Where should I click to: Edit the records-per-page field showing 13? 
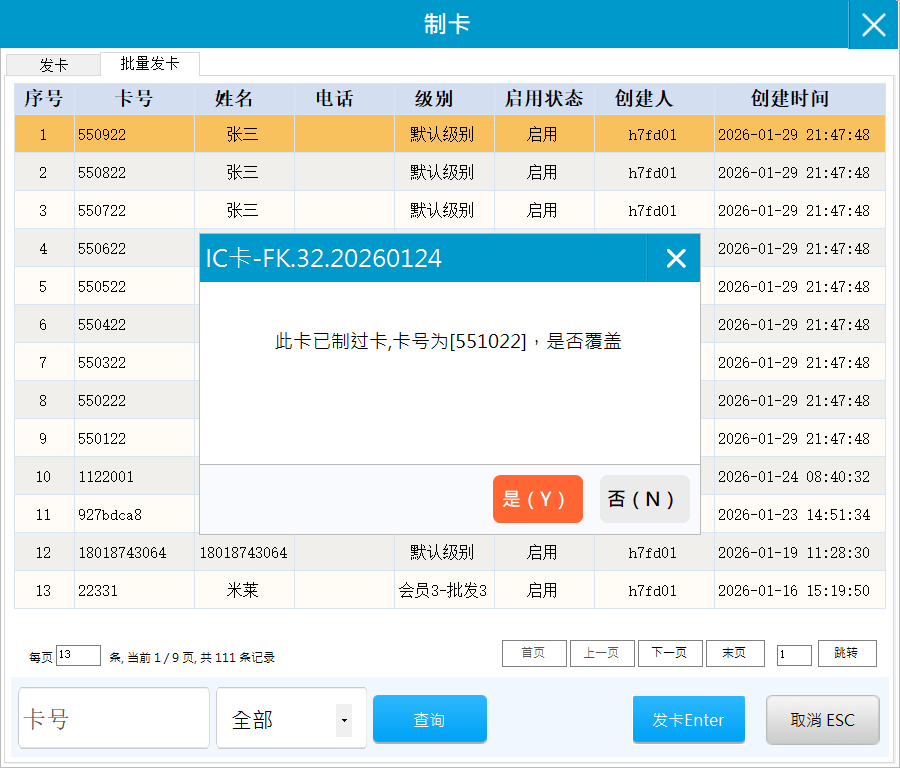[78, 655]
